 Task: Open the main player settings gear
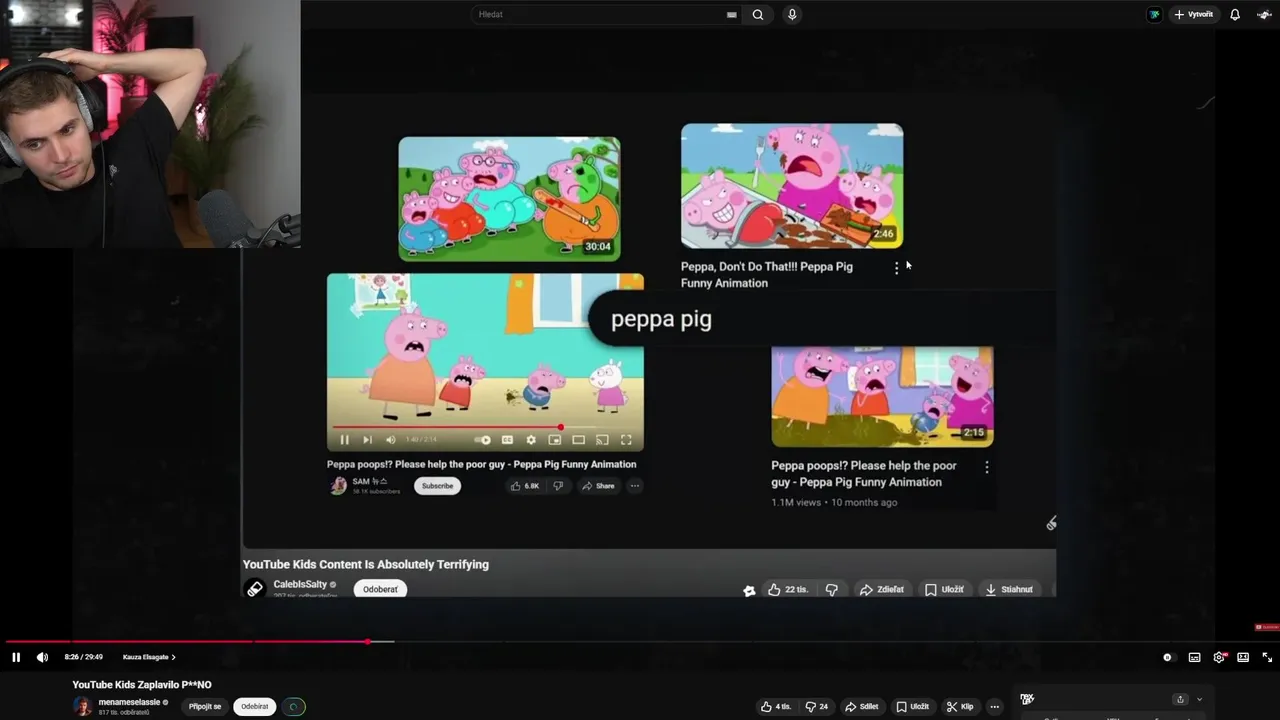[x=1219, y=657]
